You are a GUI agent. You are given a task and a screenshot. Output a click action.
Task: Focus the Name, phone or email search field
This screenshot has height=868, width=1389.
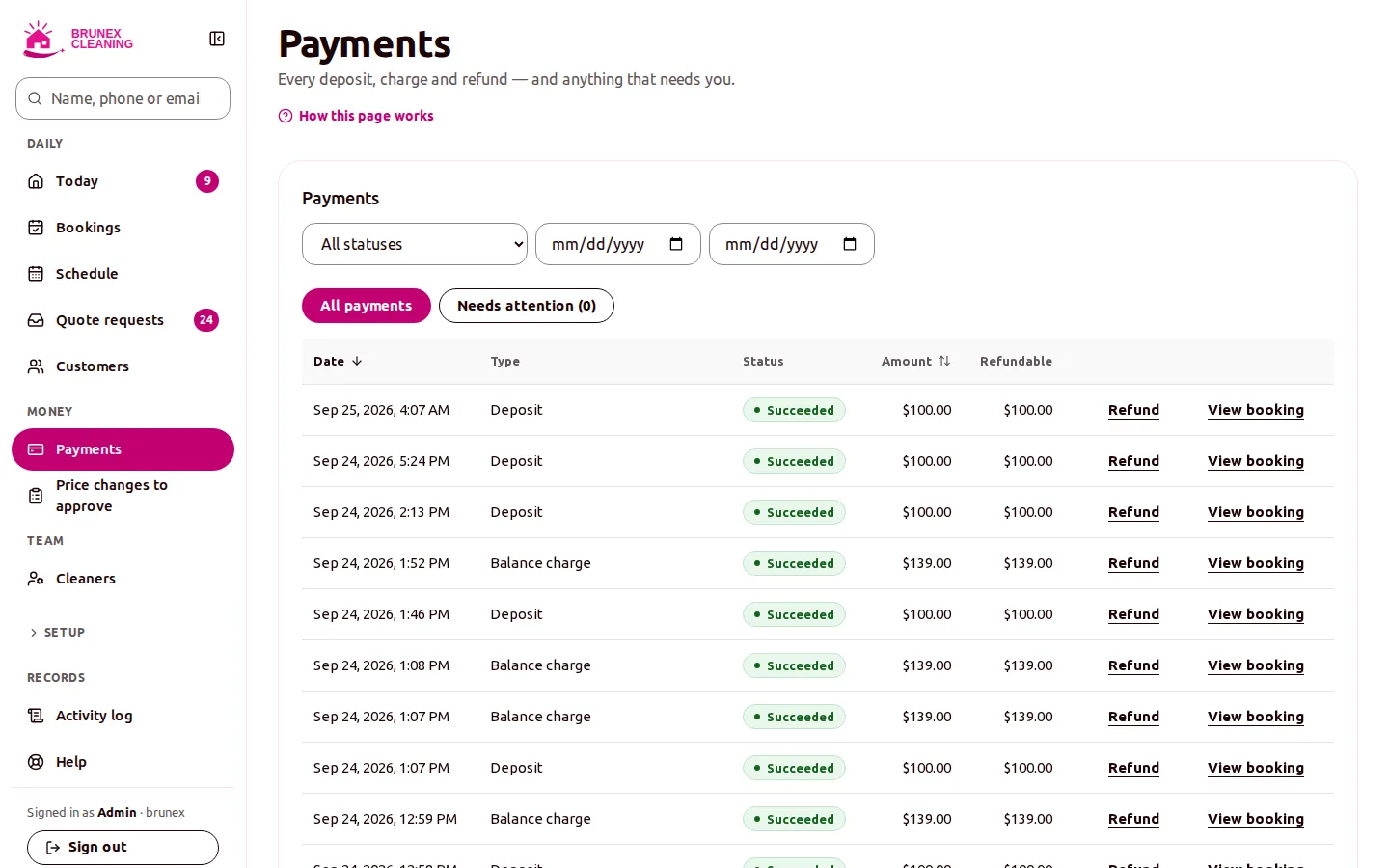point(123,98)
